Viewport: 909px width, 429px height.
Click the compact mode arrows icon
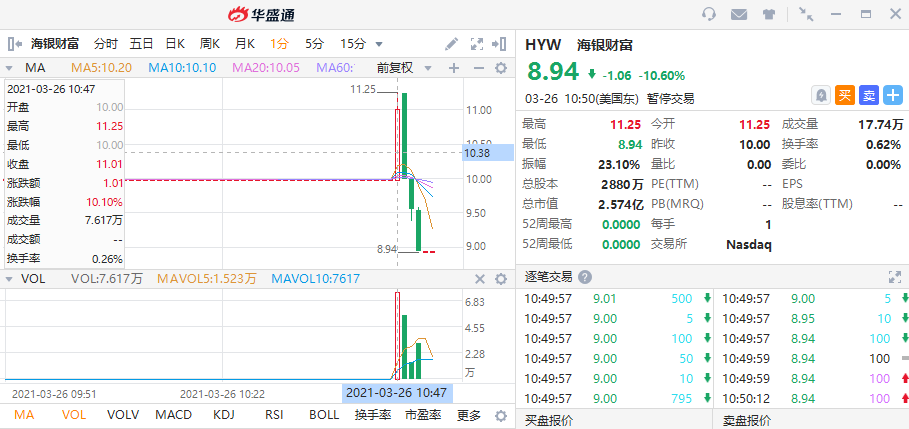[x=806, y=14]
